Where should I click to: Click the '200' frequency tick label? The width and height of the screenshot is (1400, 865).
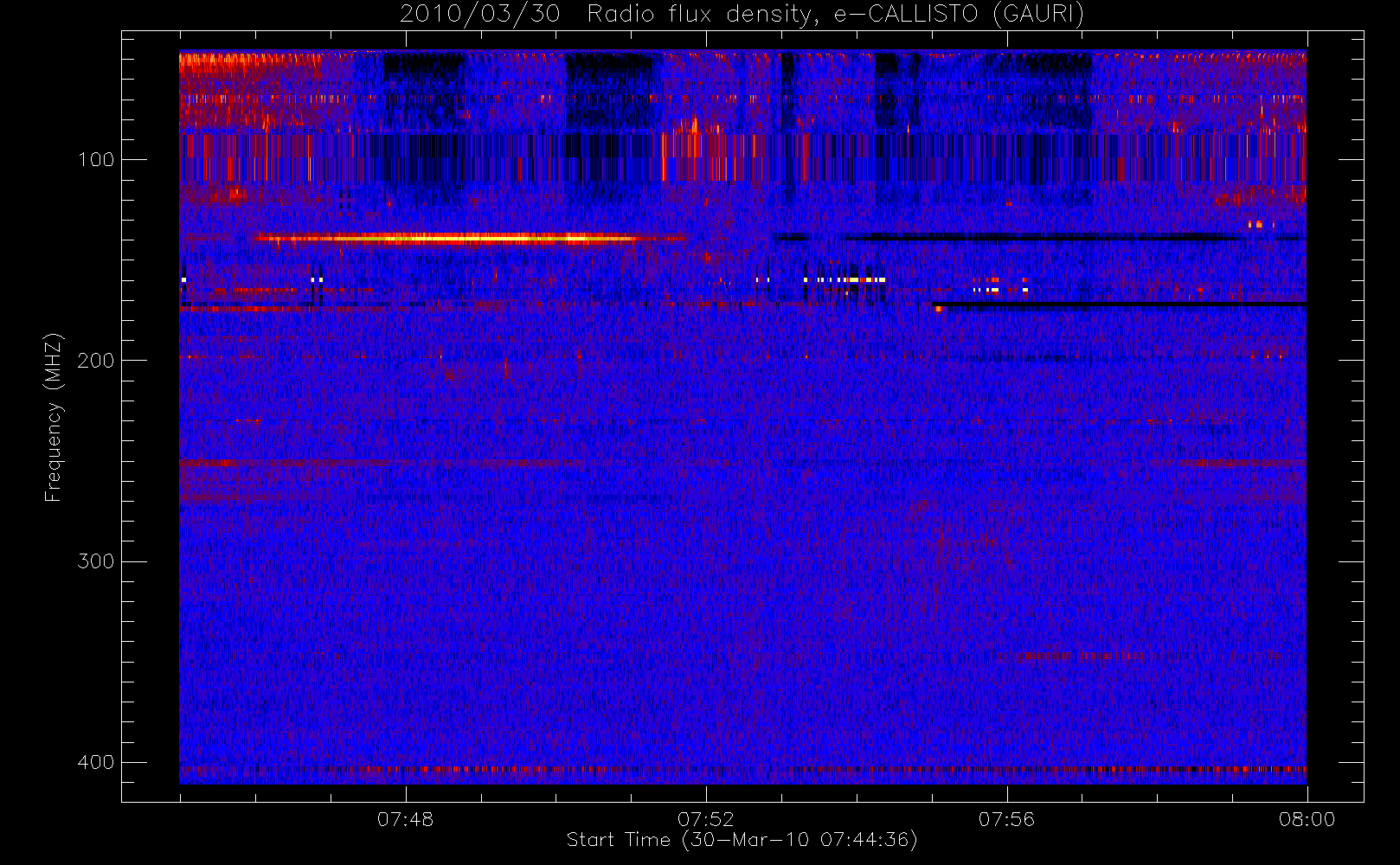[95, 360]
